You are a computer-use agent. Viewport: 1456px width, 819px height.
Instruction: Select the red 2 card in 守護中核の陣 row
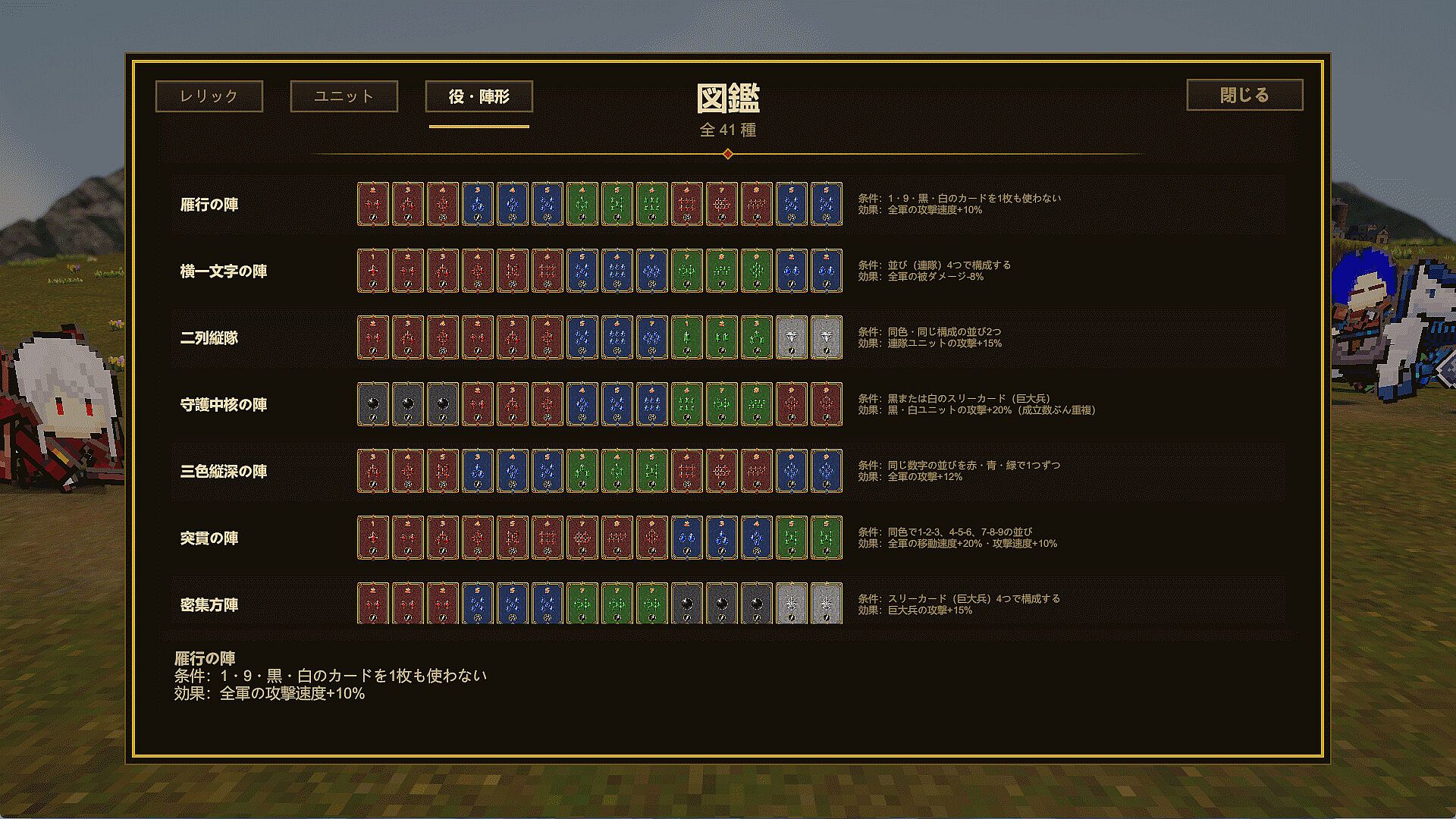click(478, 404)
